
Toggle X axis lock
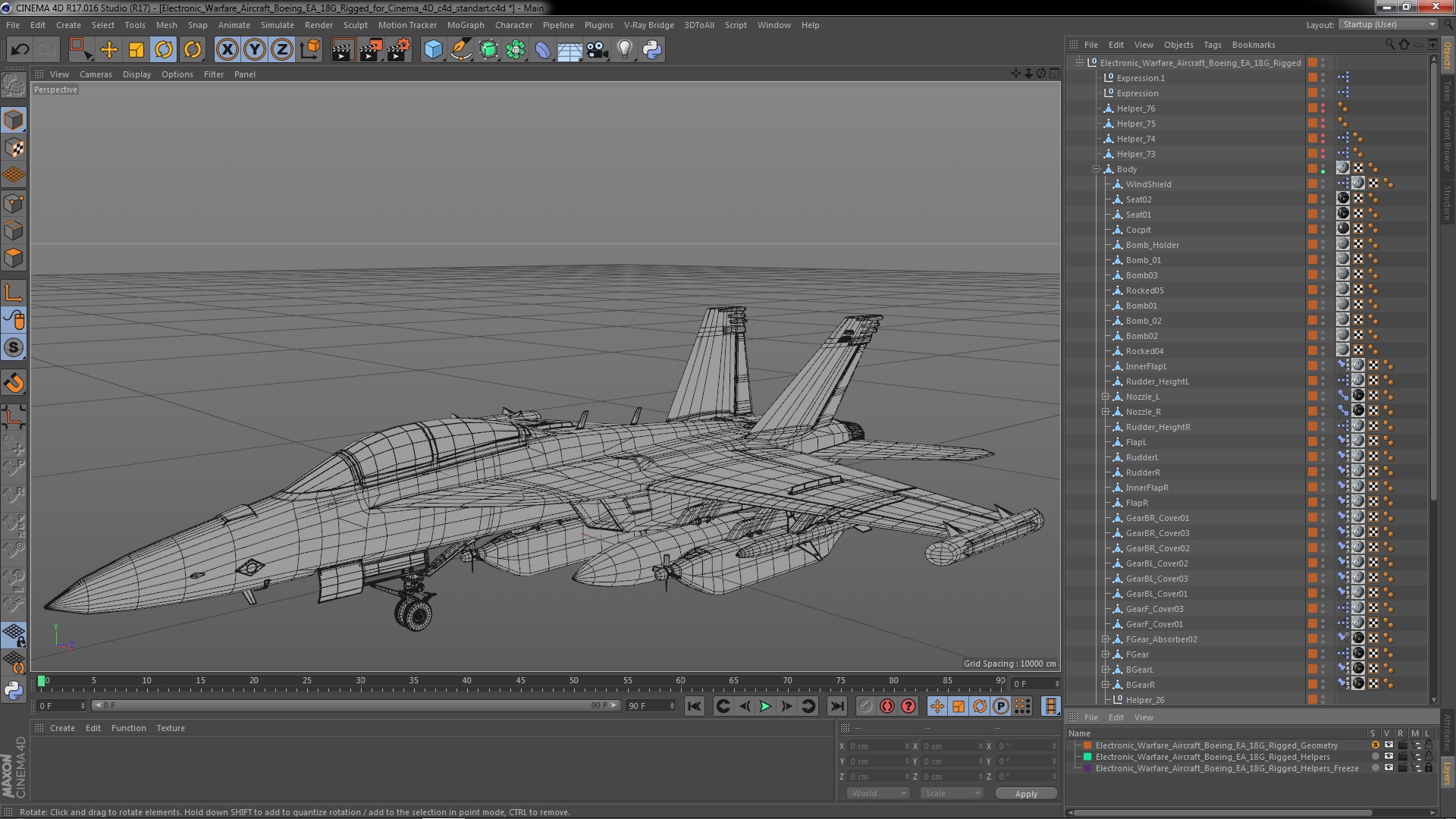227,50
